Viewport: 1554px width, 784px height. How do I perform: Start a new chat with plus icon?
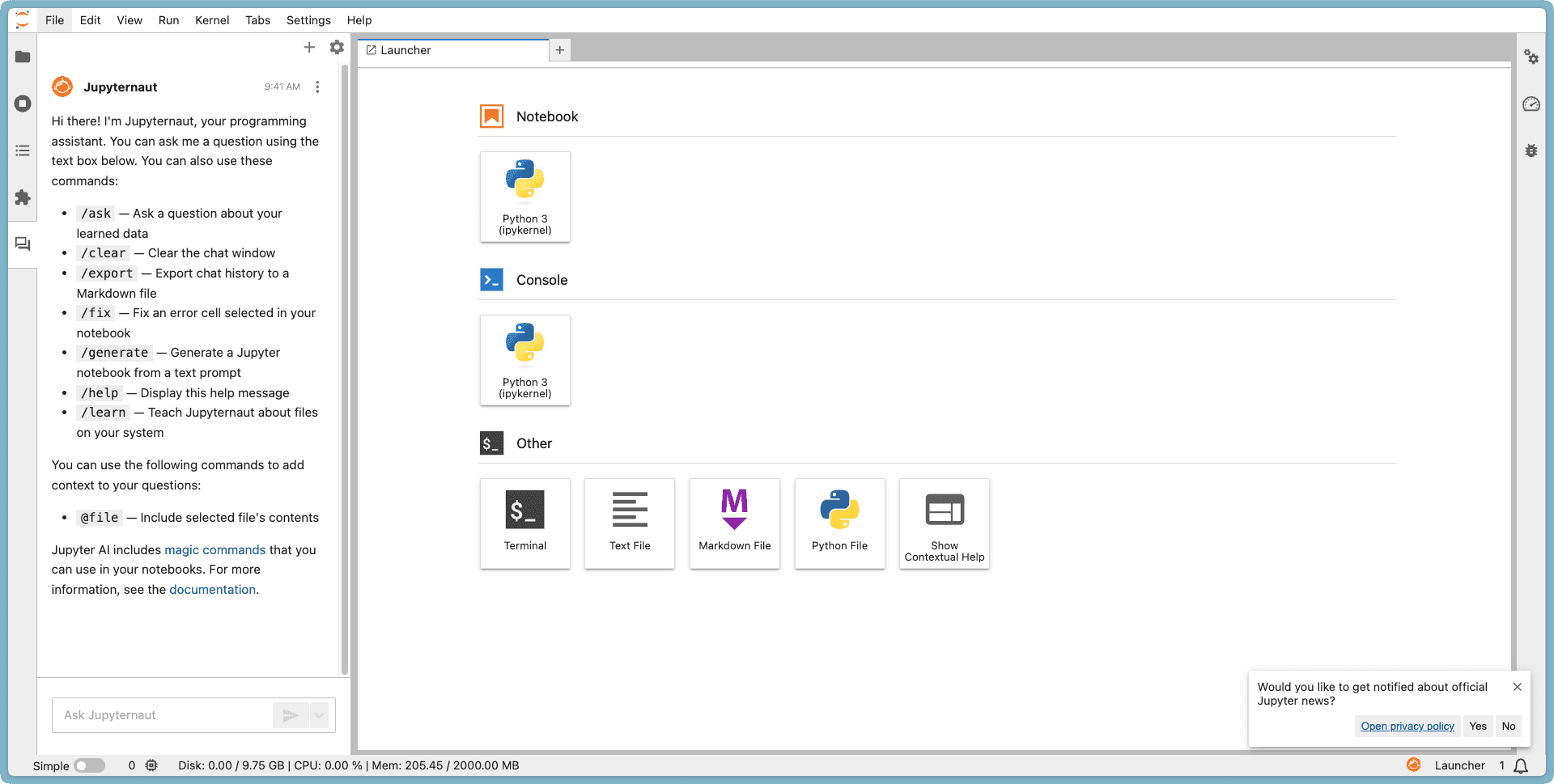click(x=309, y=48)
